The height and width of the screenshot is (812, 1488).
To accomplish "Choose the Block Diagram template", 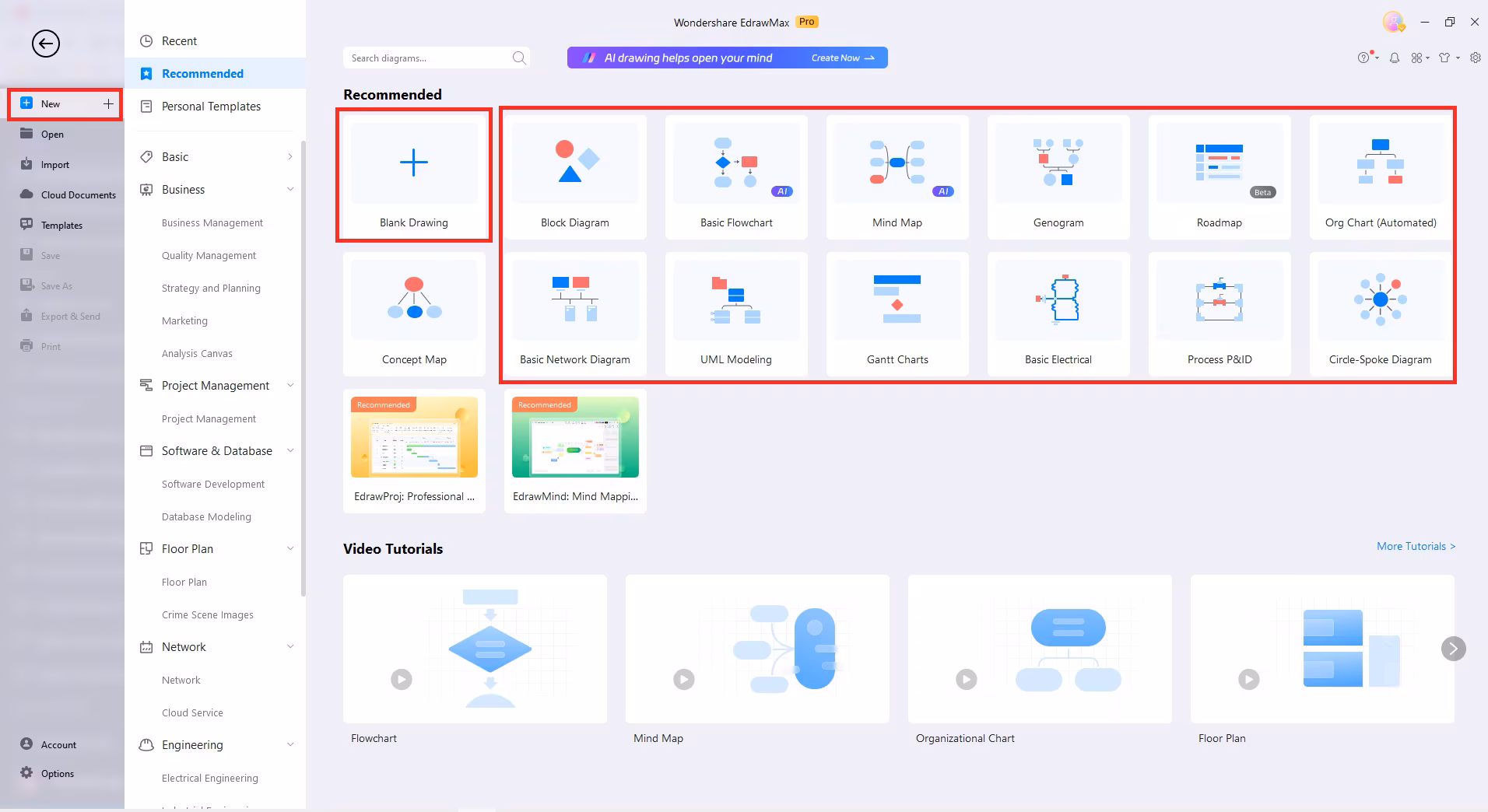I will (x=575, y=176).
